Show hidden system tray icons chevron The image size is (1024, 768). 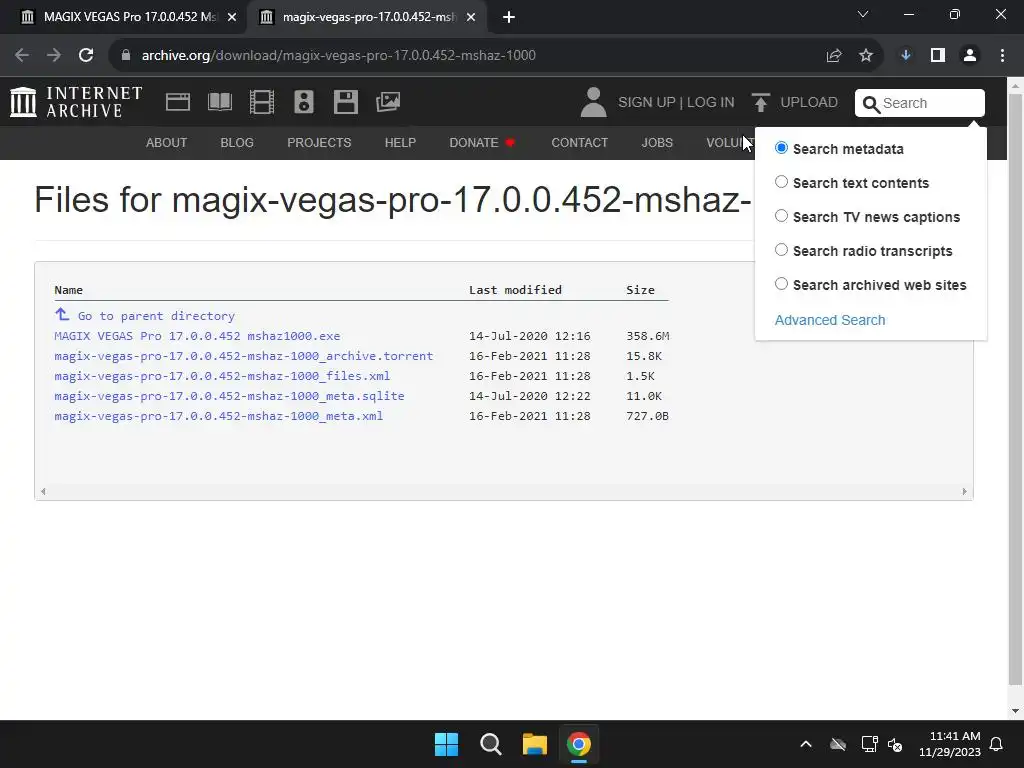(806, 744)
